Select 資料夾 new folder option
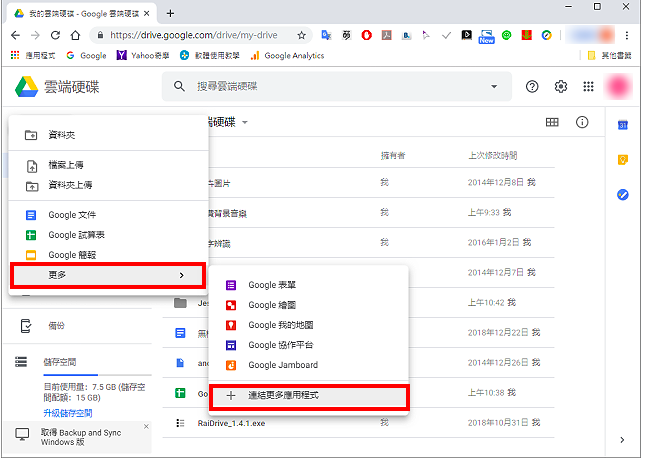655x463 pixels. pyautogui.click(x=109, y=135)
